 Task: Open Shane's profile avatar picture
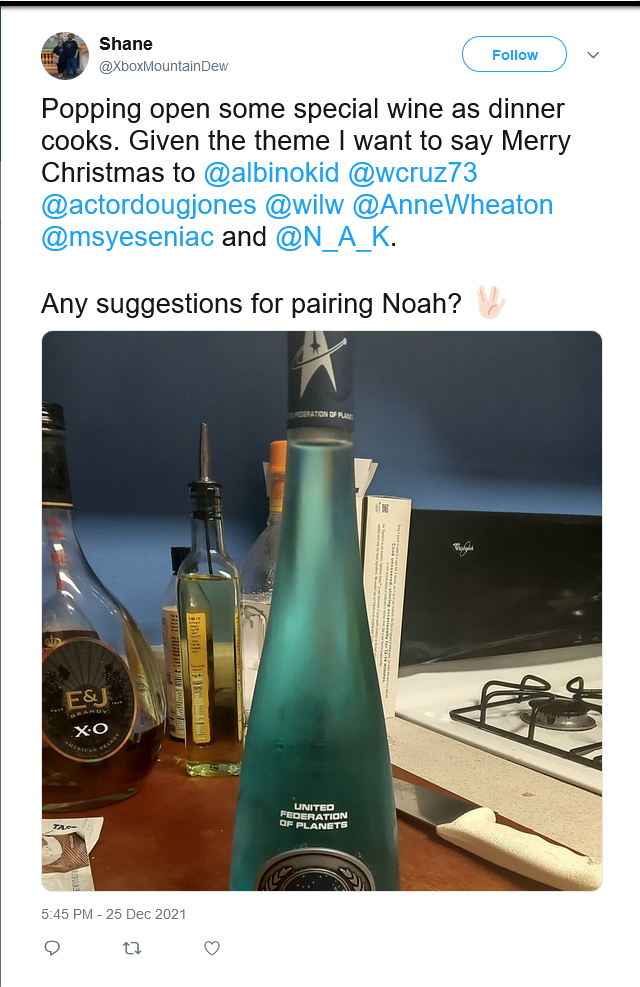tap(65, 56)
